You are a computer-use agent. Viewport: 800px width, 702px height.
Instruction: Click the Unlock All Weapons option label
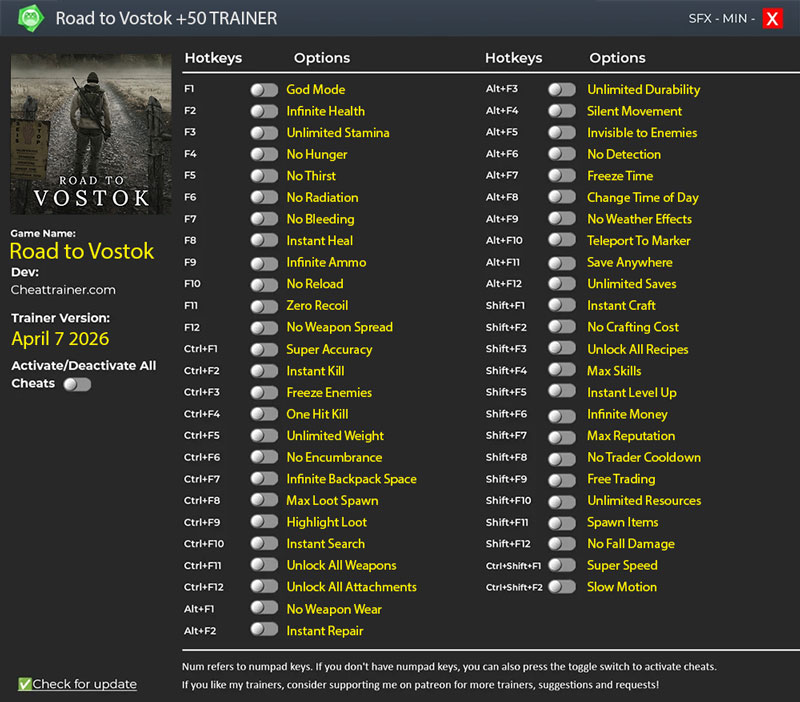[341, 566]
